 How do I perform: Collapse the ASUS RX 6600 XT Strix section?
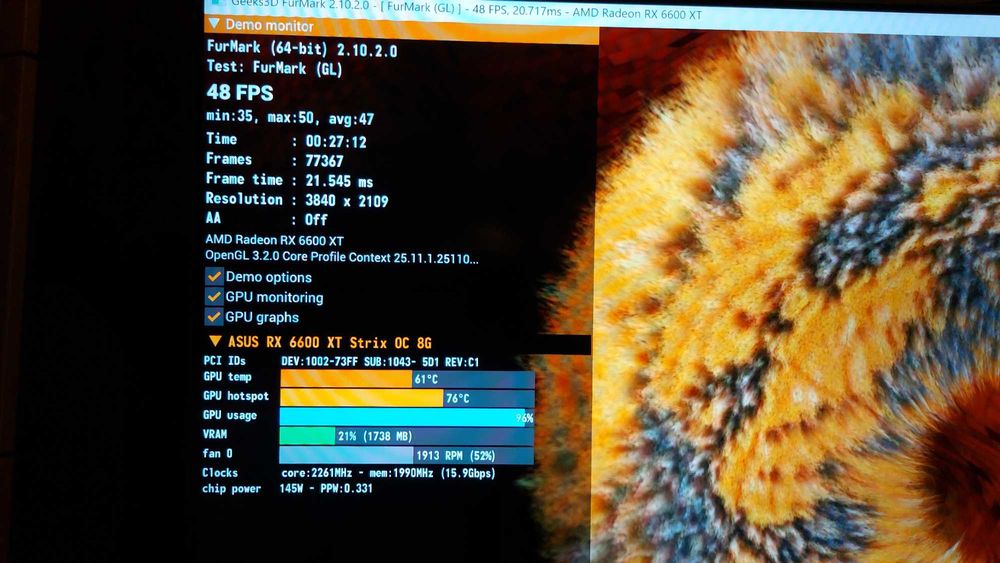pyautogui.click(x=216, y=342)
